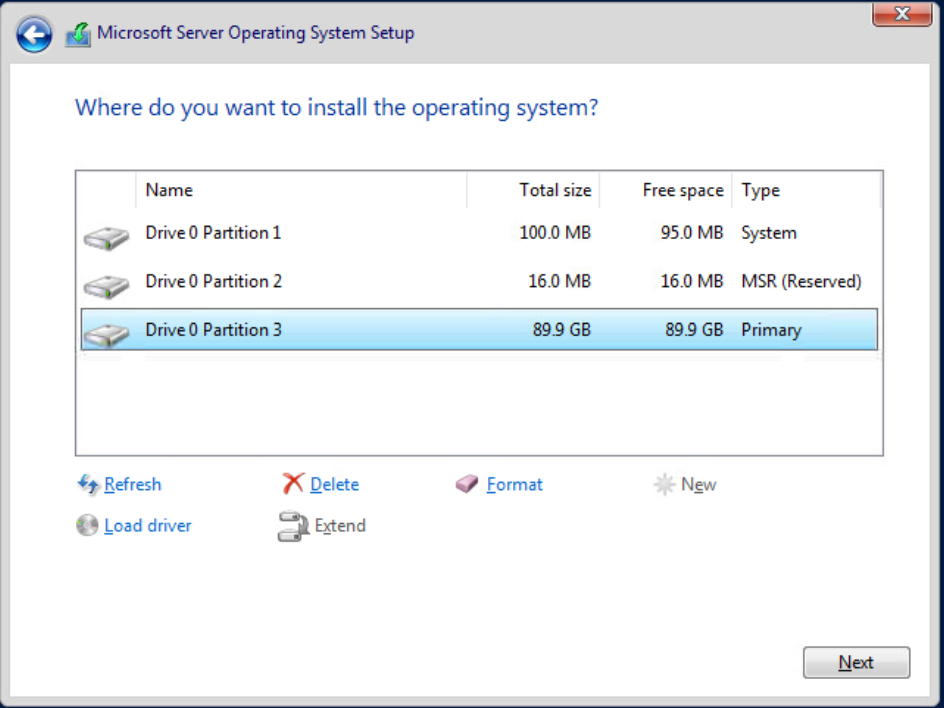Click the New partition star icon

point(664,485)
